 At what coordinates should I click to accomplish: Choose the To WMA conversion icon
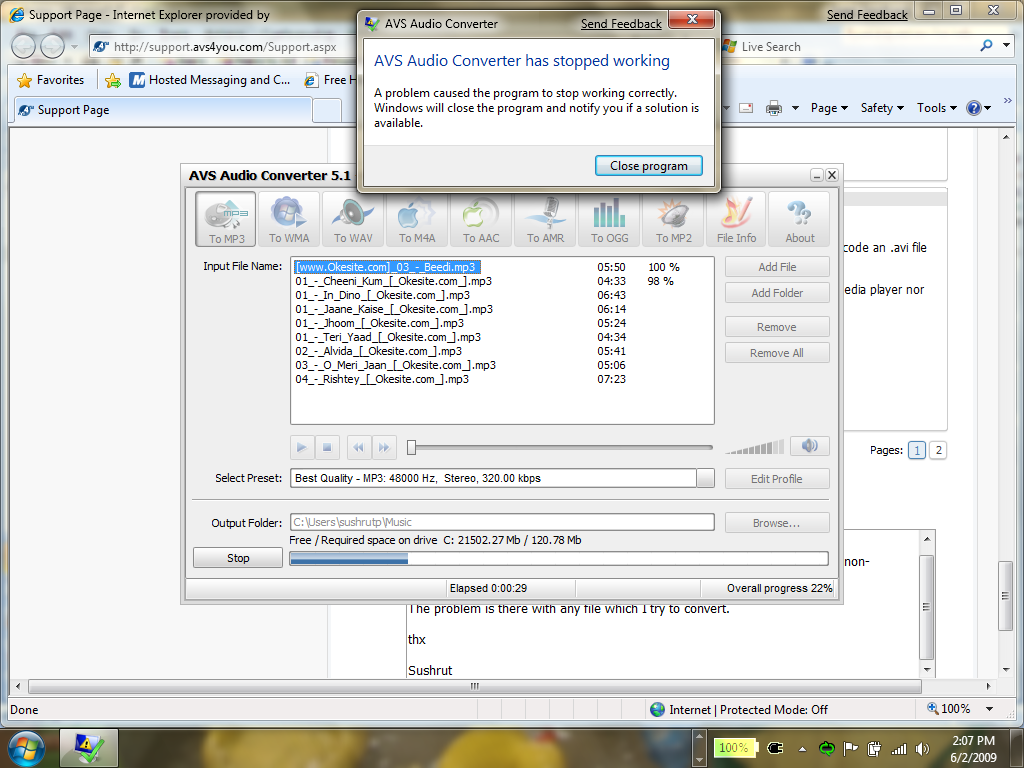tap(289, 219)
